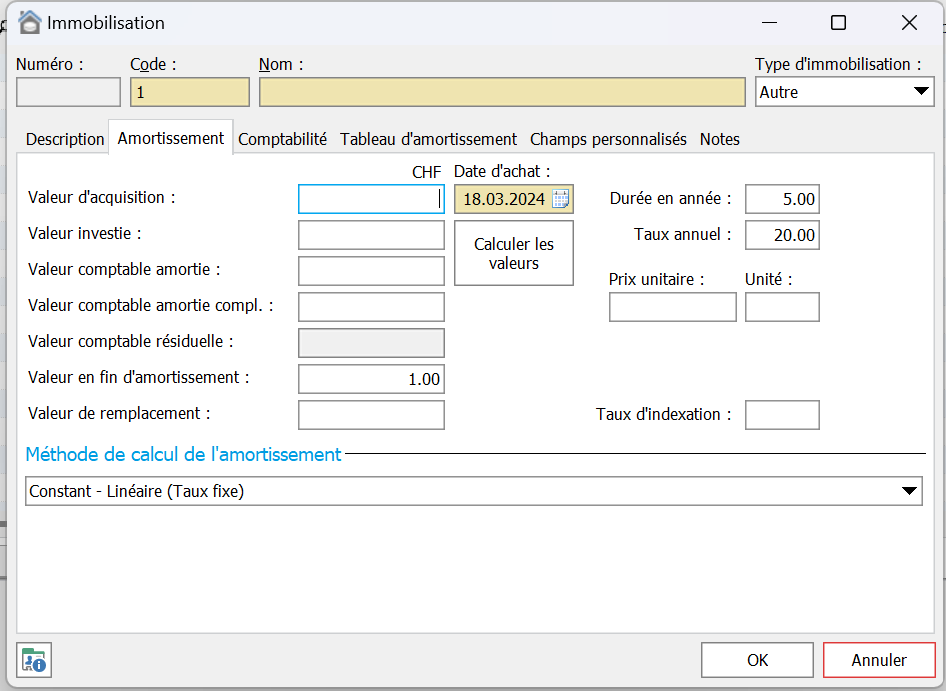946x691 pixels.
Task: Click the Taux d'indexation field
Action: [782, 415]
